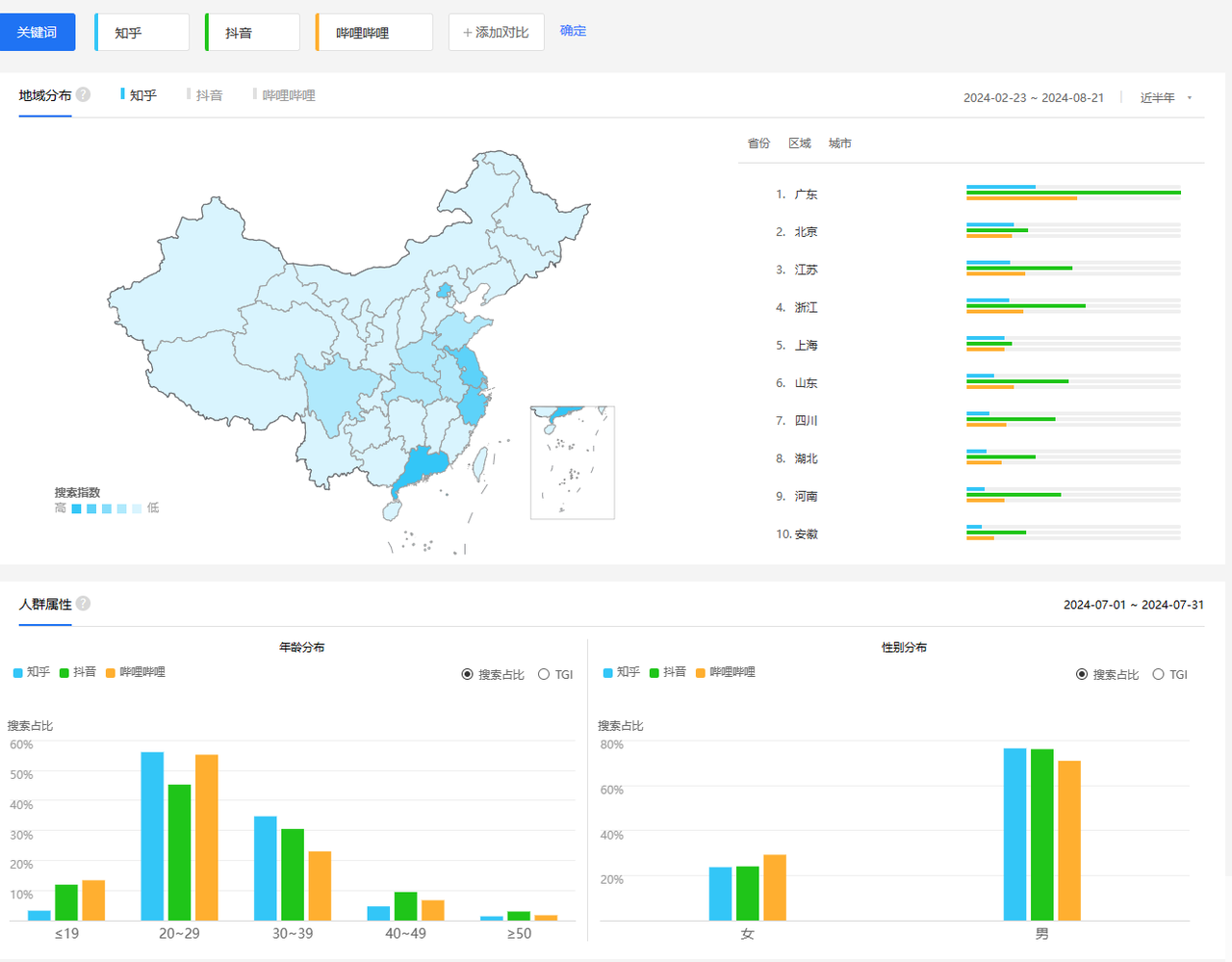Select the 知乎 keyword box
The width and height of the screenshot is (1232, 962).
(x=142, y=32)
